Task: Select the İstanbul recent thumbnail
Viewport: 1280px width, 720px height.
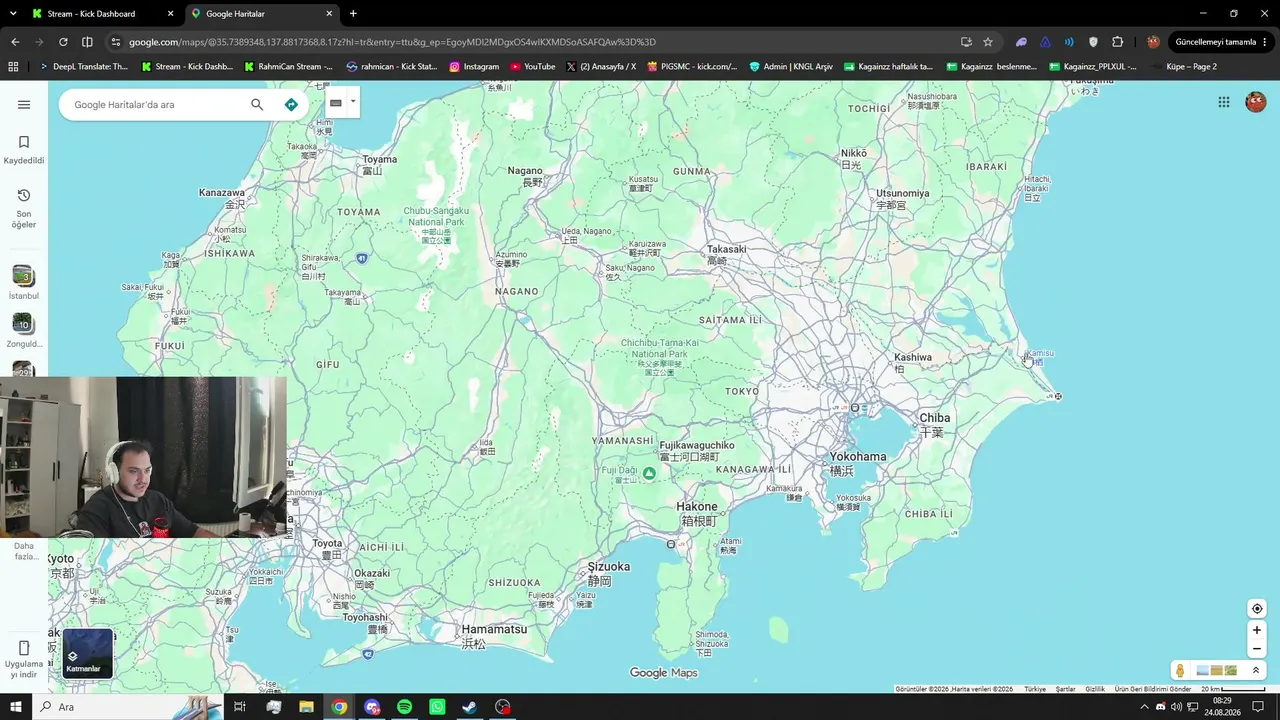Action: 23,276
